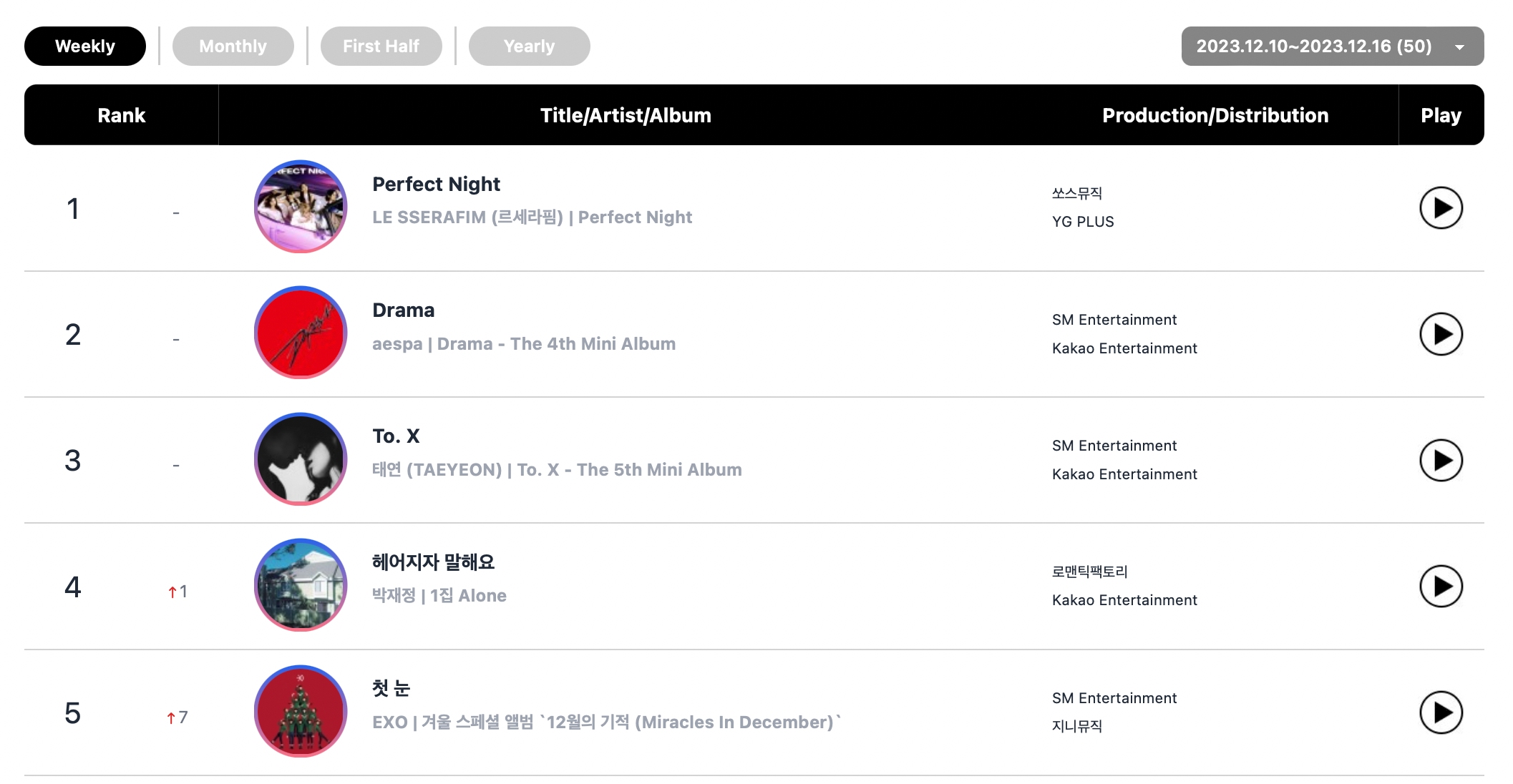Viewport: 1513px width, 784px height.
Task: Click Miracles In December album cover
Action: point(301,711)
